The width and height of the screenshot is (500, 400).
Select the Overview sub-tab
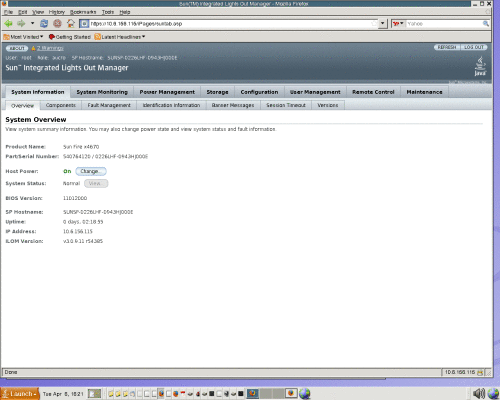click(x=23, y=106)
